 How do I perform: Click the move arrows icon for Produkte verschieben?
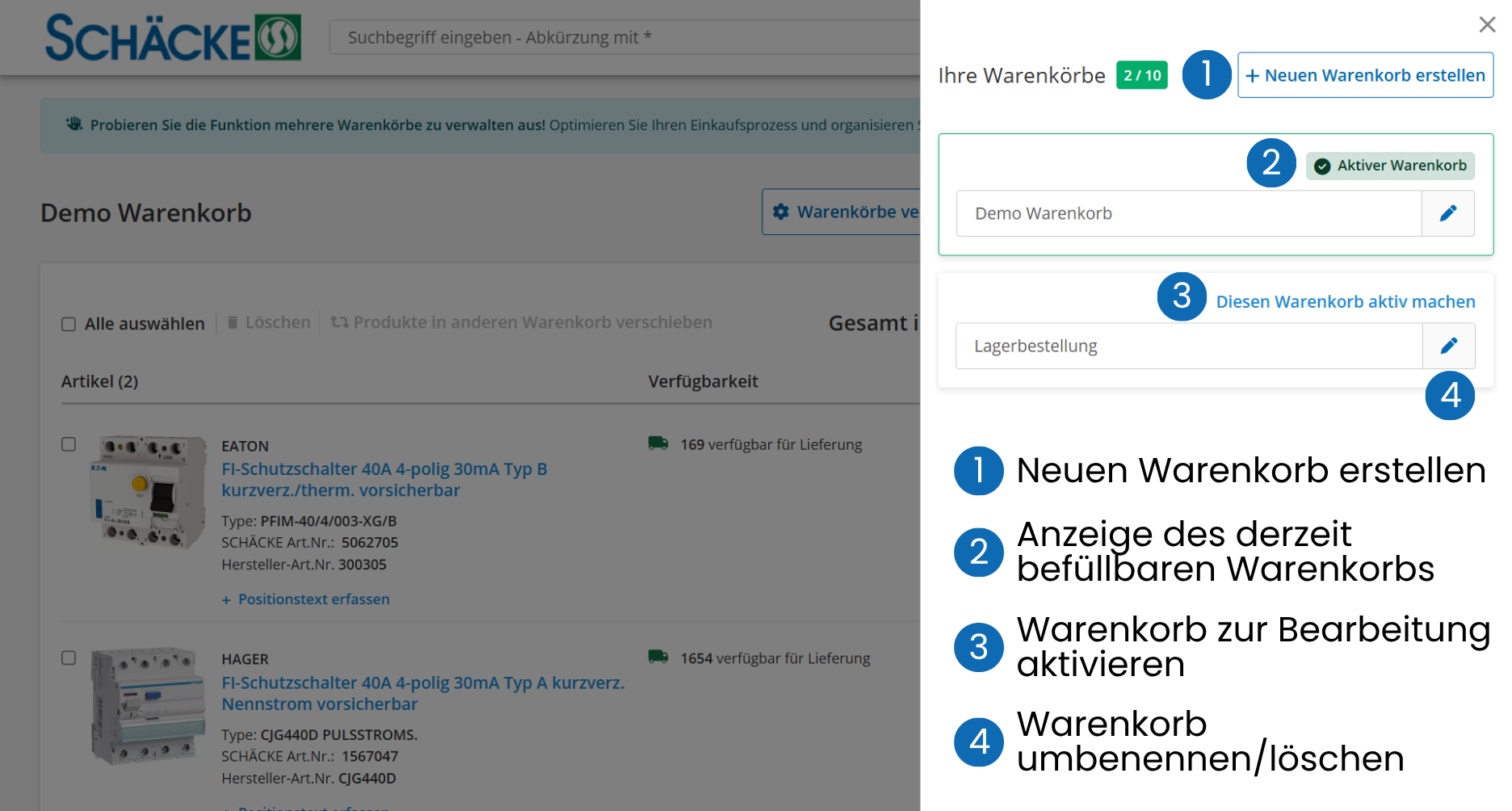pos(339,322)
